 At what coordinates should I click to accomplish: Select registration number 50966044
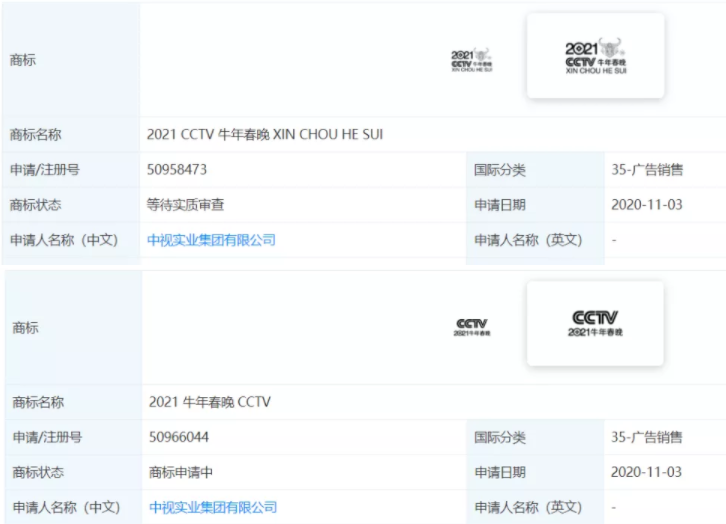[179, 437]
